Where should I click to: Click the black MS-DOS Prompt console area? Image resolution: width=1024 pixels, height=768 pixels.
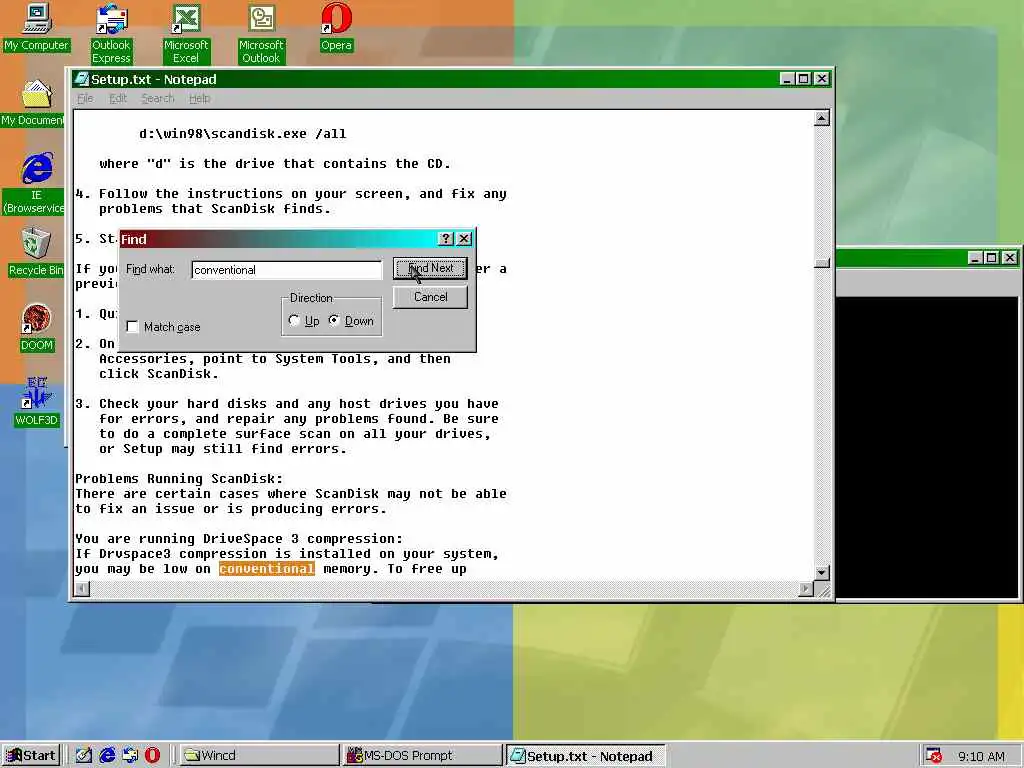tap(927, 447)
